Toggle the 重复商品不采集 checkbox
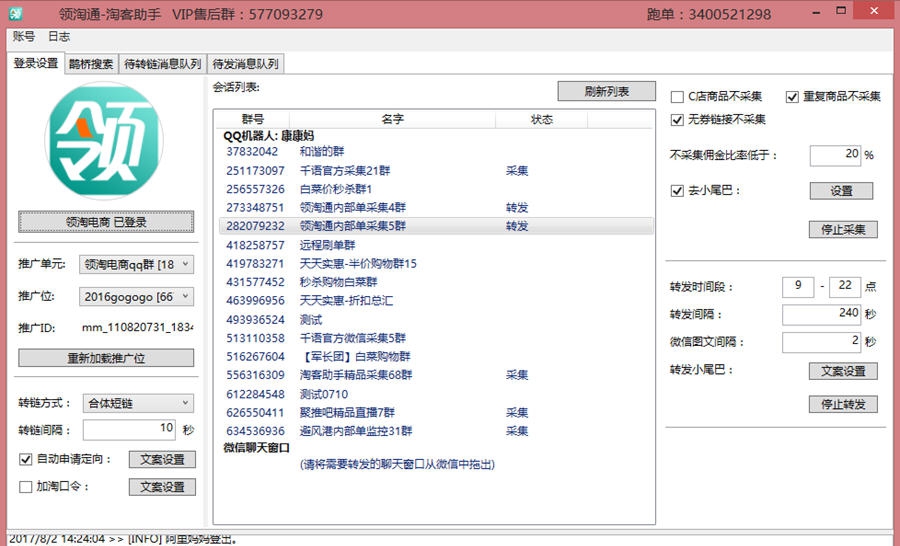The height and width of the screenshot is (546, 900). pyautogui.click(x=792, y=96)
